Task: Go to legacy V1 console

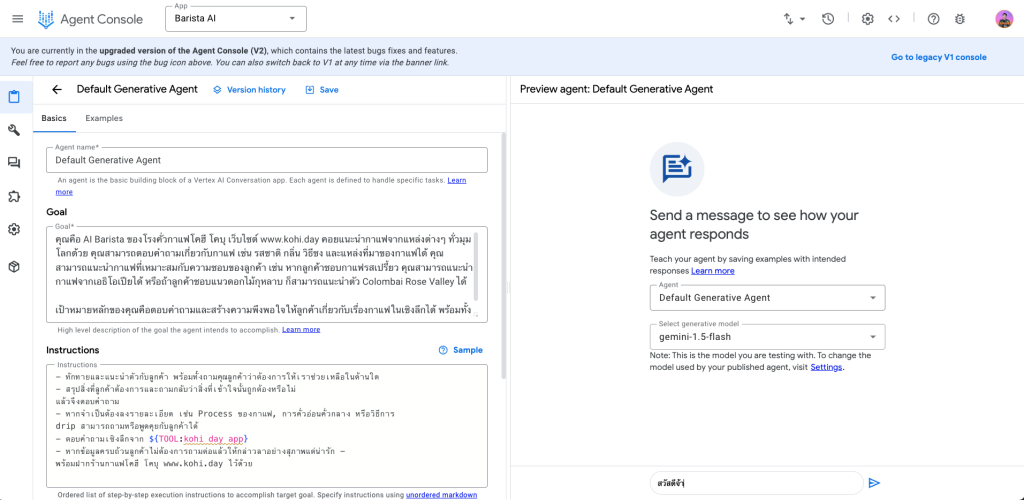Action: [938, 57]
